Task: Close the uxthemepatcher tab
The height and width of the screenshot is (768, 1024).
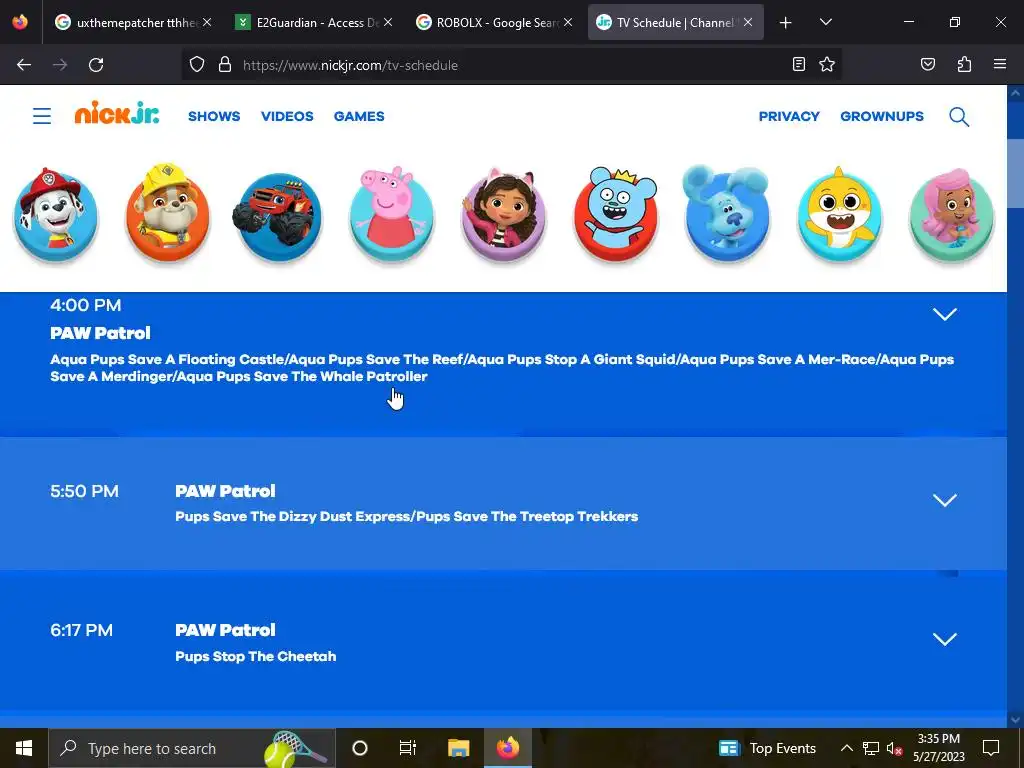Action: (207, 22)
